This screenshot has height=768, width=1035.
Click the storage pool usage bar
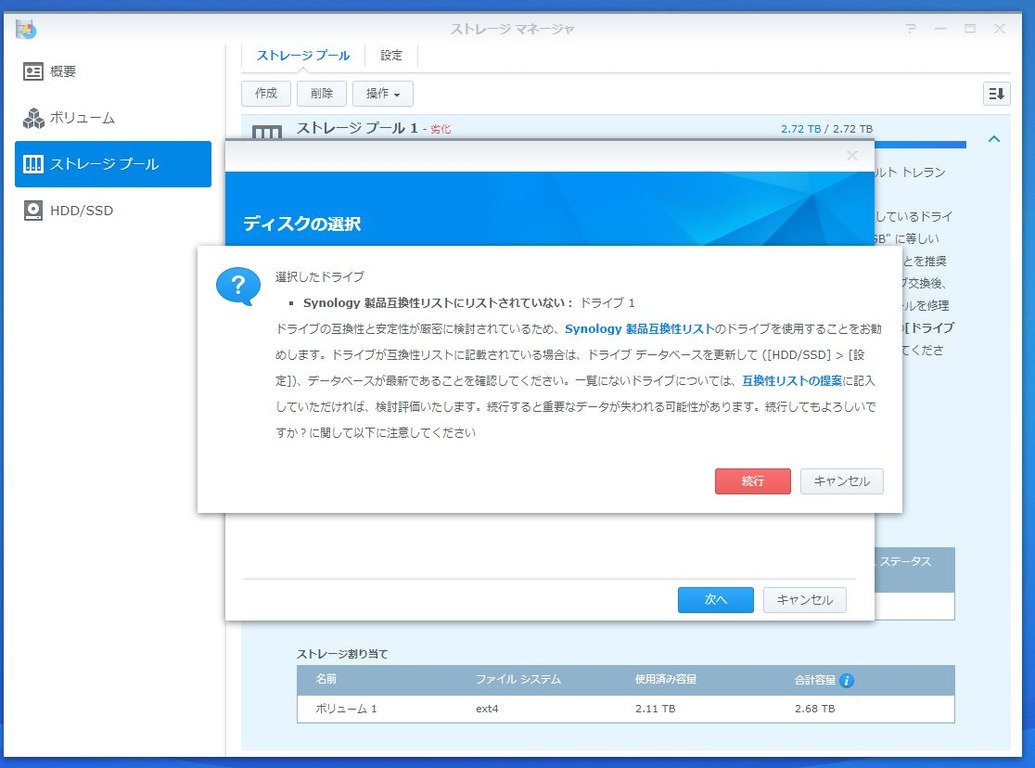tap(920, 144)
